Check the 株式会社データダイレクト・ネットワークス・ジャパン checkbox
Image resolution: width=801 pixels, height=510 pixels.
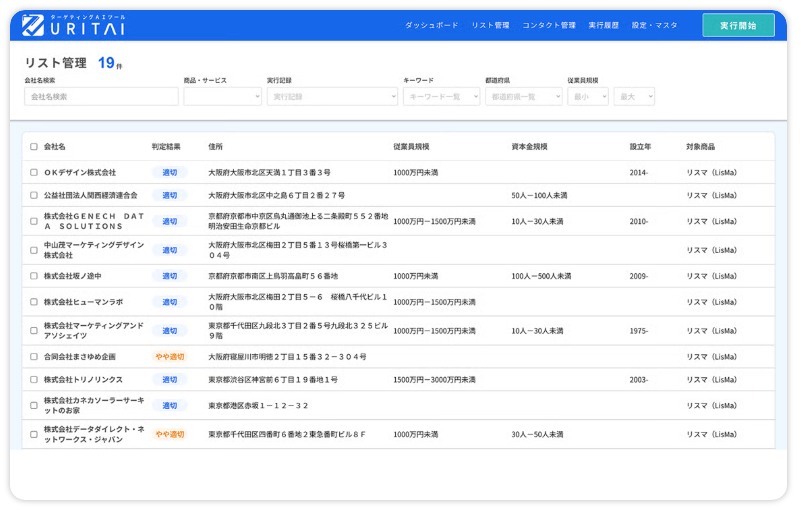[x=34, y=434]
